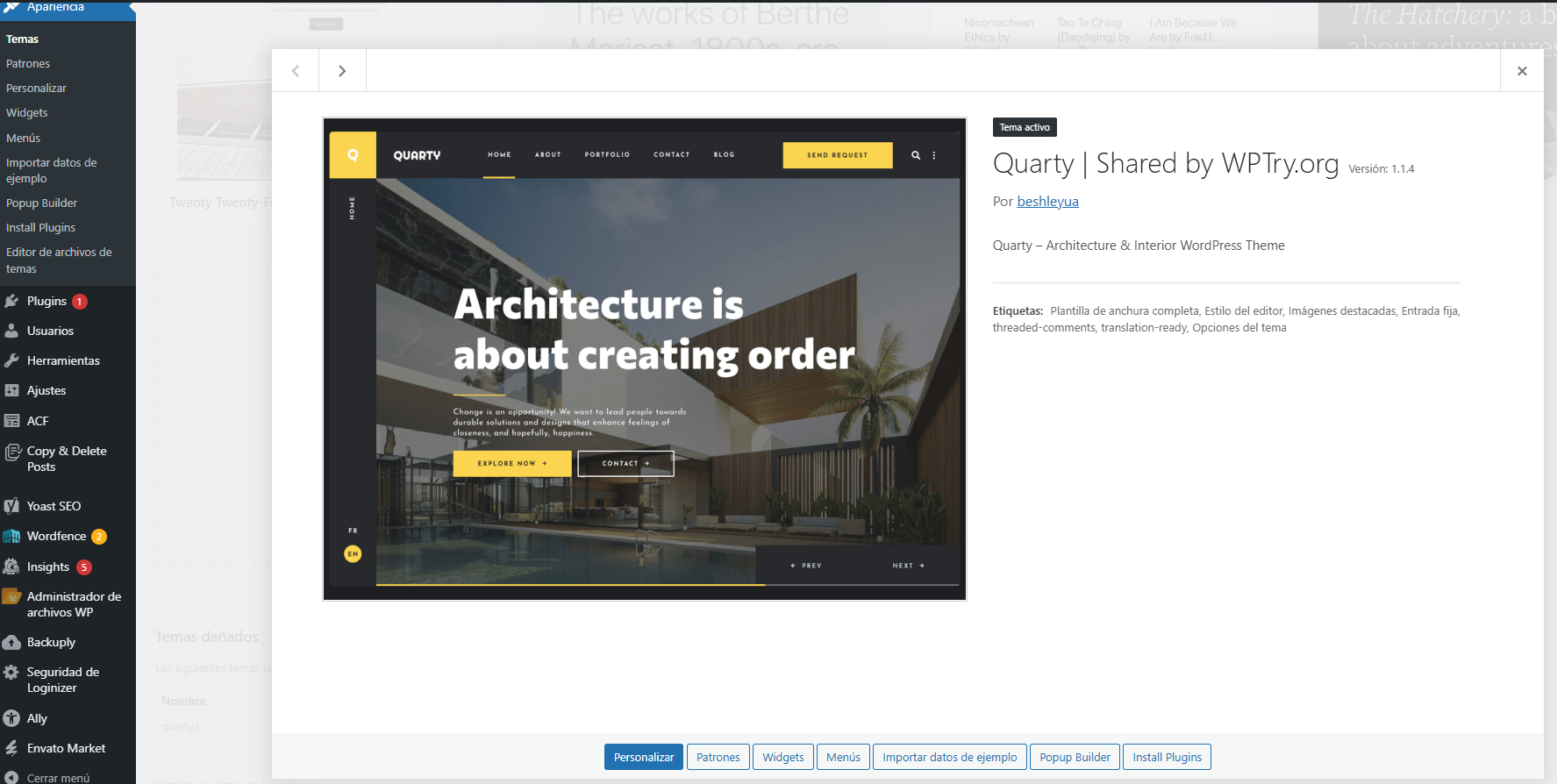Open Patrones submenu under Apariencia
The width and height of the screenshot is (1557, 784).
click(28, 63)
